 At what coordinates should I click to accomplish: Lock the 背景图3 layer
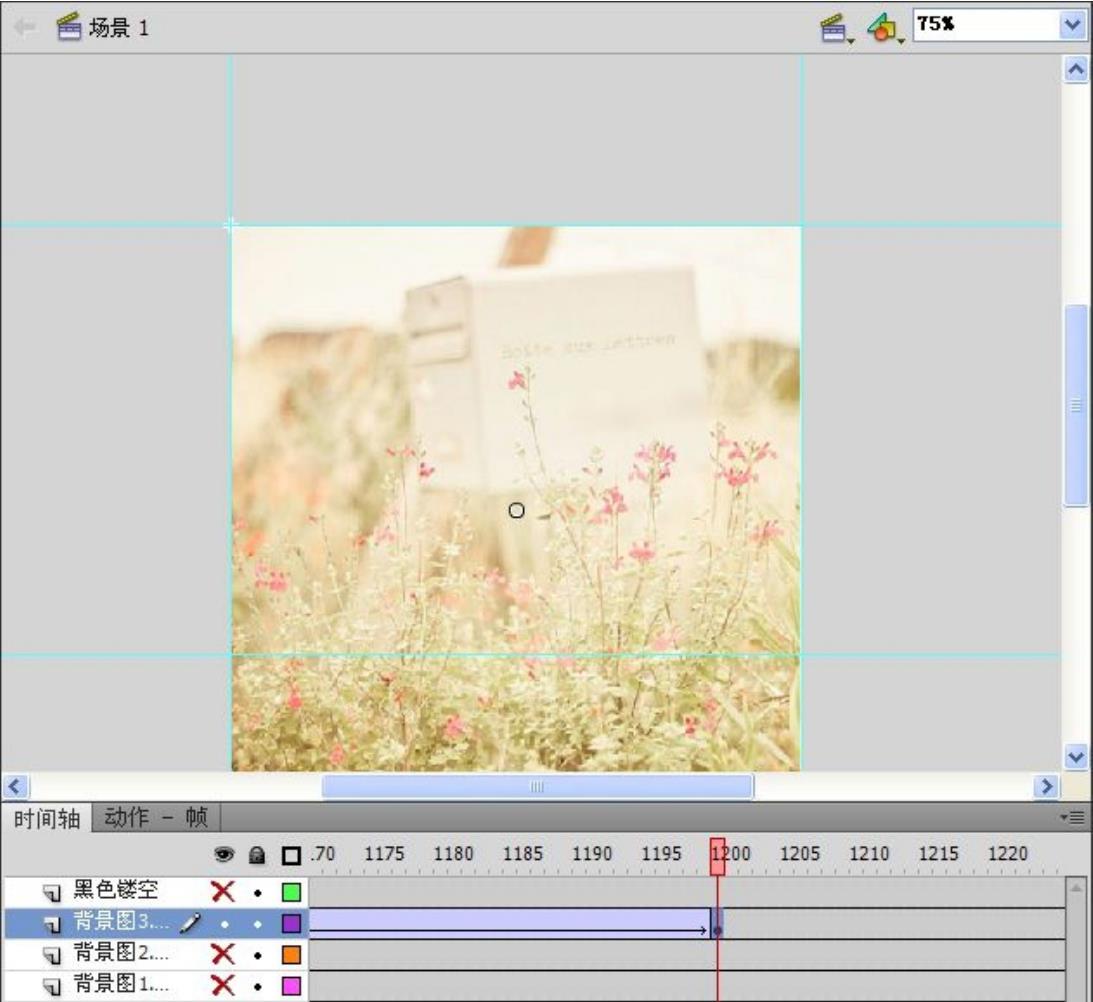click(x=257, y=923)
